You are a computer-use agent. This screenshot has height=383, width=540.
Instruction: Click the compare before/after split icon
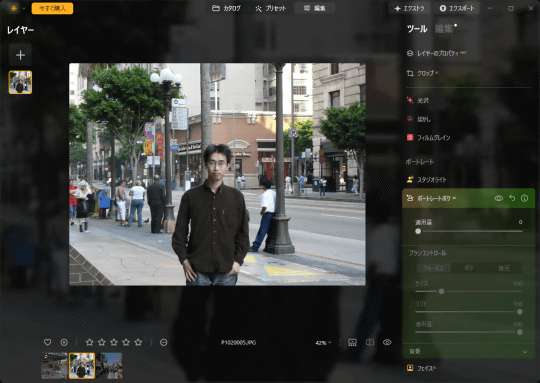point(370,342)
